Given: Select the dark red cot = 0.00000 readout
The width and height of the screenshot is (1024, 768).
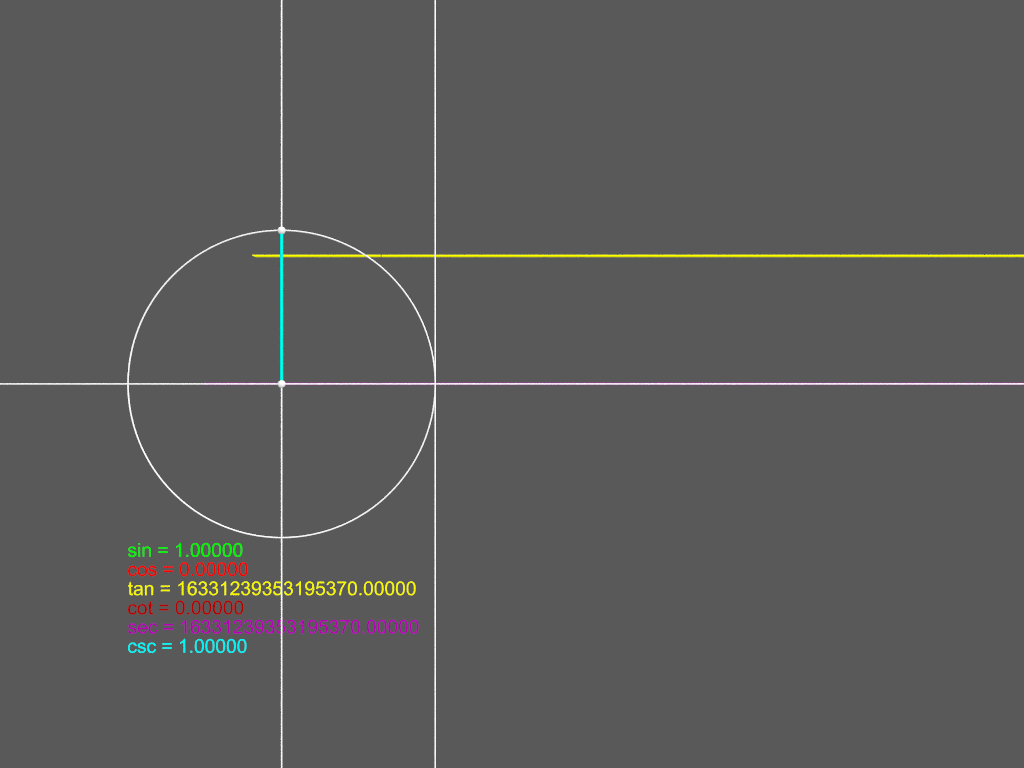Looking at the screenshot, I should pos(185,607).
